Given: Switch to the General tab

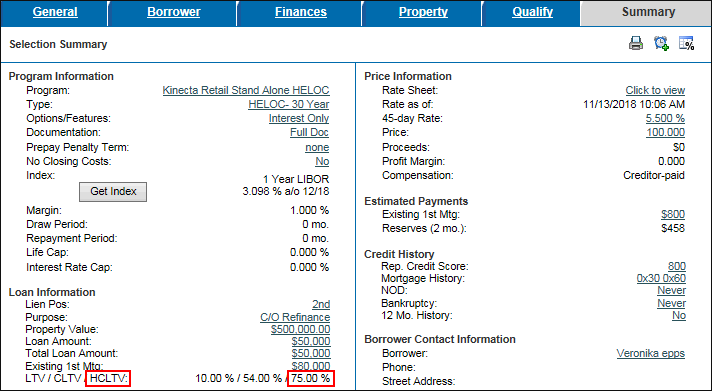Looking at the screenshot, I should (x=55, y=12).
